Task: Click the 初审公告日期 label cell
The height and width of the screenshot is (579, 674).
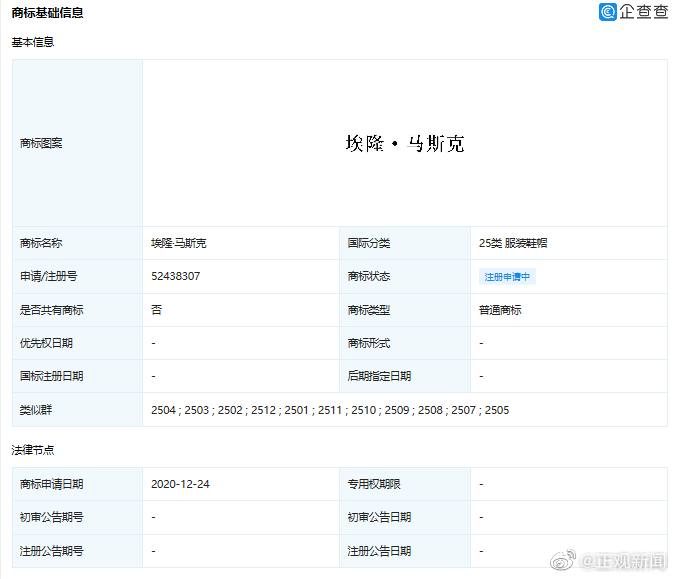Action: click(405, 518)
